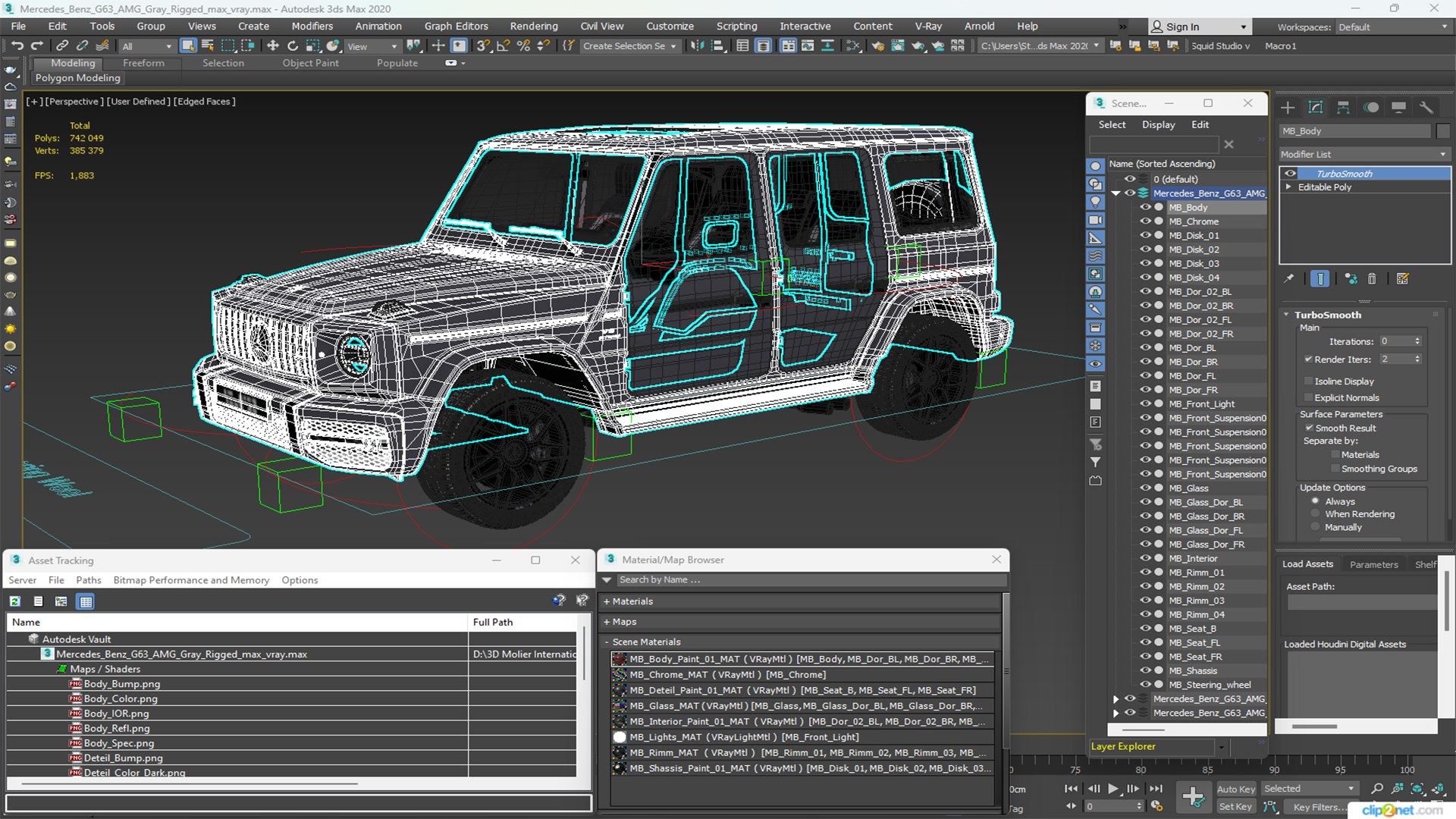Click the Redo arrow icon
The height and width of the screenshot is (819, 1456).
pos(37,46)
